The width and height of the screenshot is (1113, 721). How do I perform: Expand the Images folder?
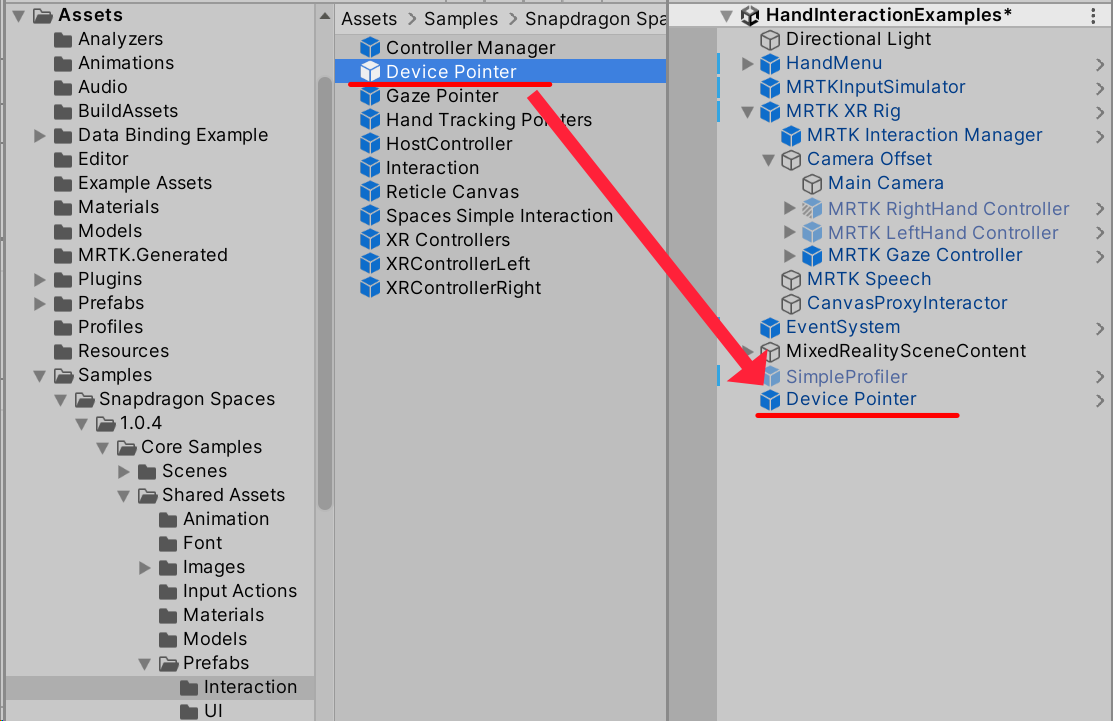coord(145,567)
